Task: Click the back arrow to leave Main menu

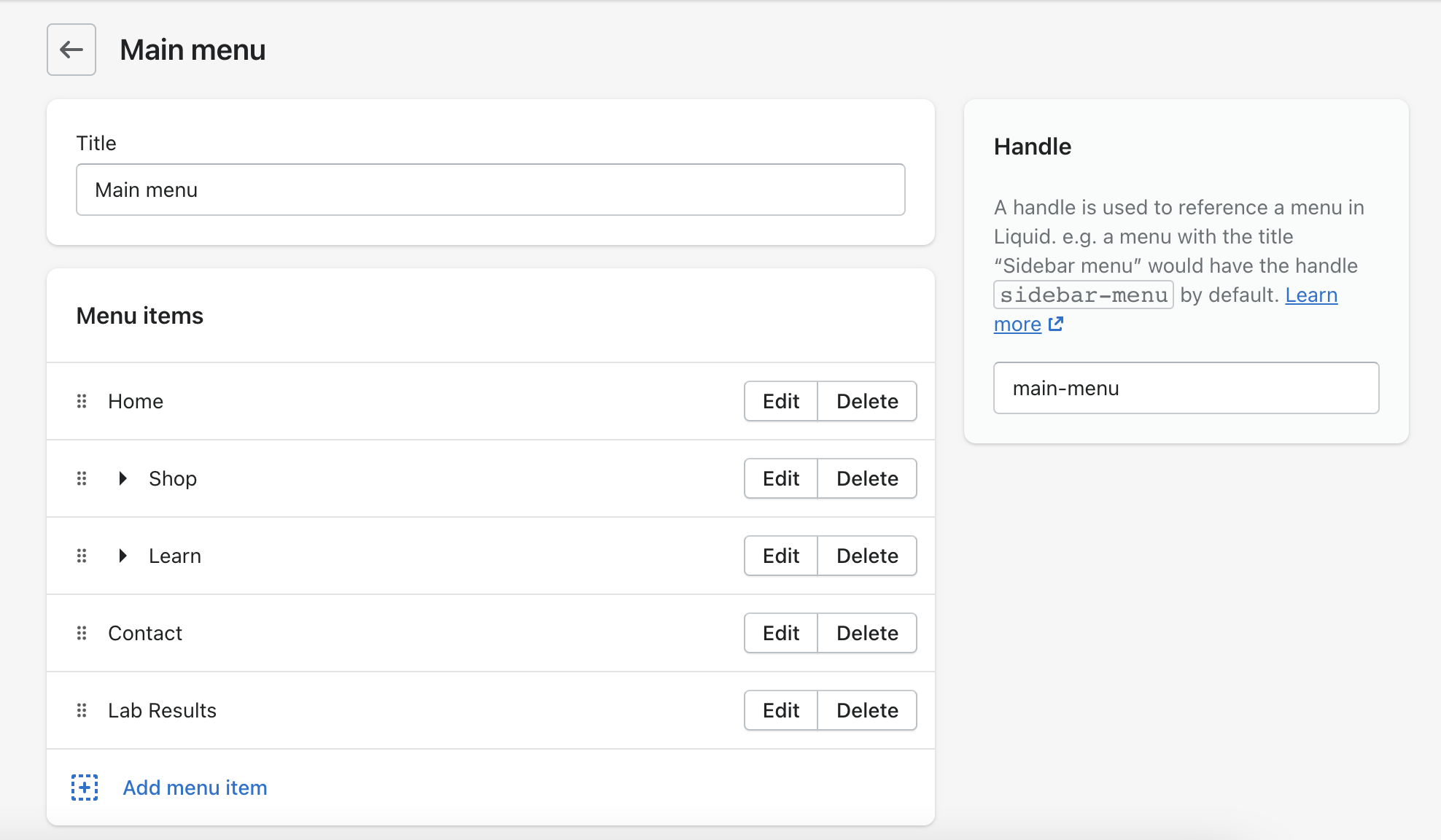Action: [71, 49]
